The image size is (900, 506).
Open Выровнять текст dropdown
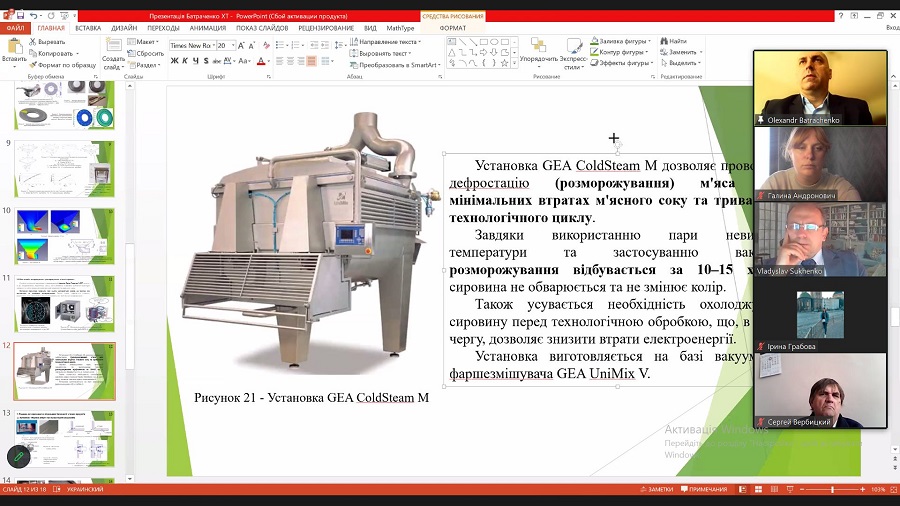(380, 53)
